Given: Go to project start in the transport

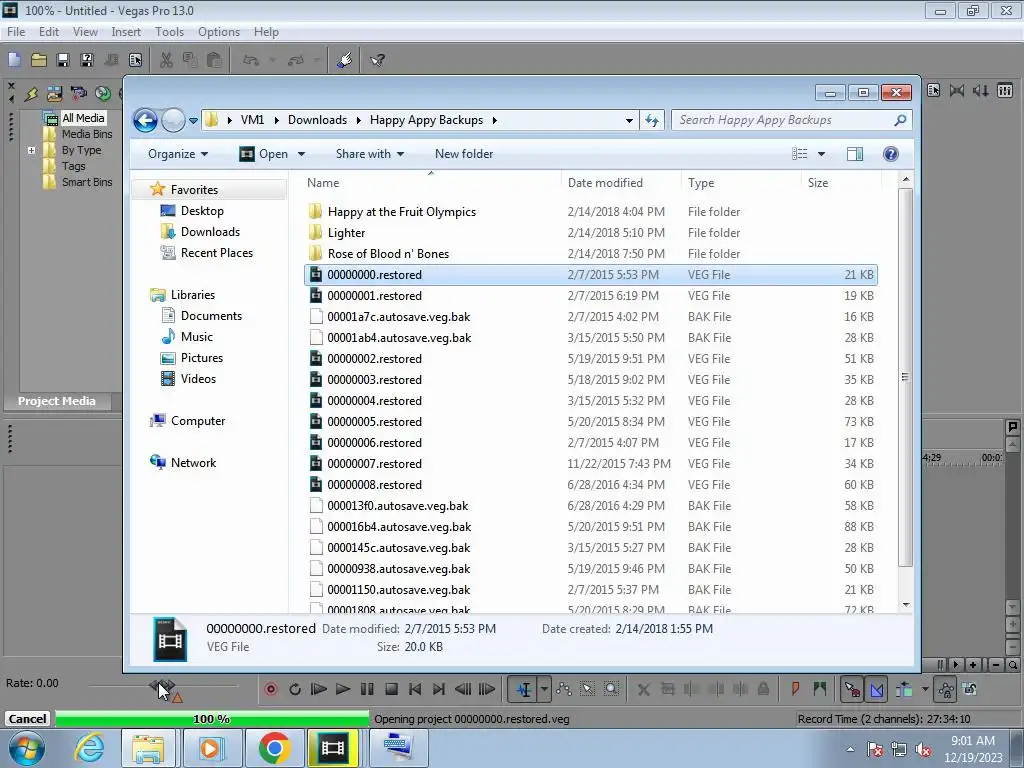Looking at the screenshot, I should tap(415, 689).
